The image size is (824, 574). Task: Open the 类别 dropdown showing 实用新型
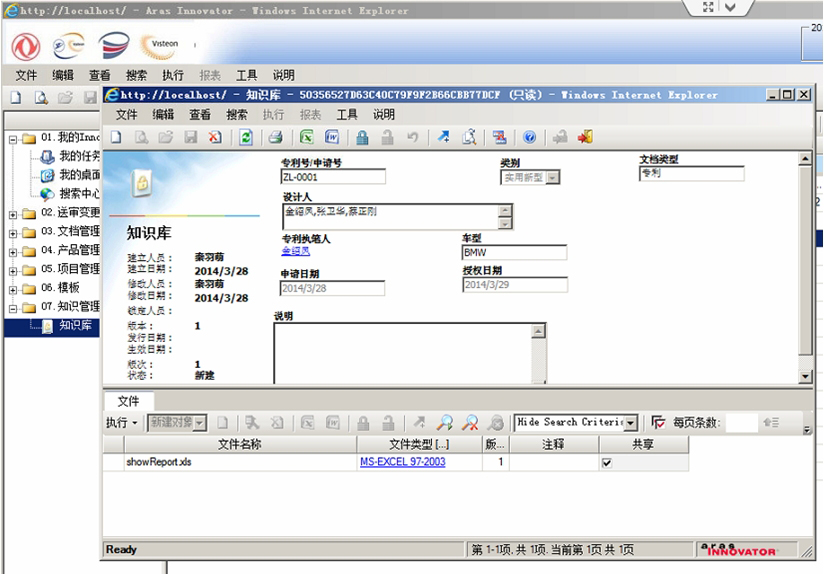(x=552, y=178)
